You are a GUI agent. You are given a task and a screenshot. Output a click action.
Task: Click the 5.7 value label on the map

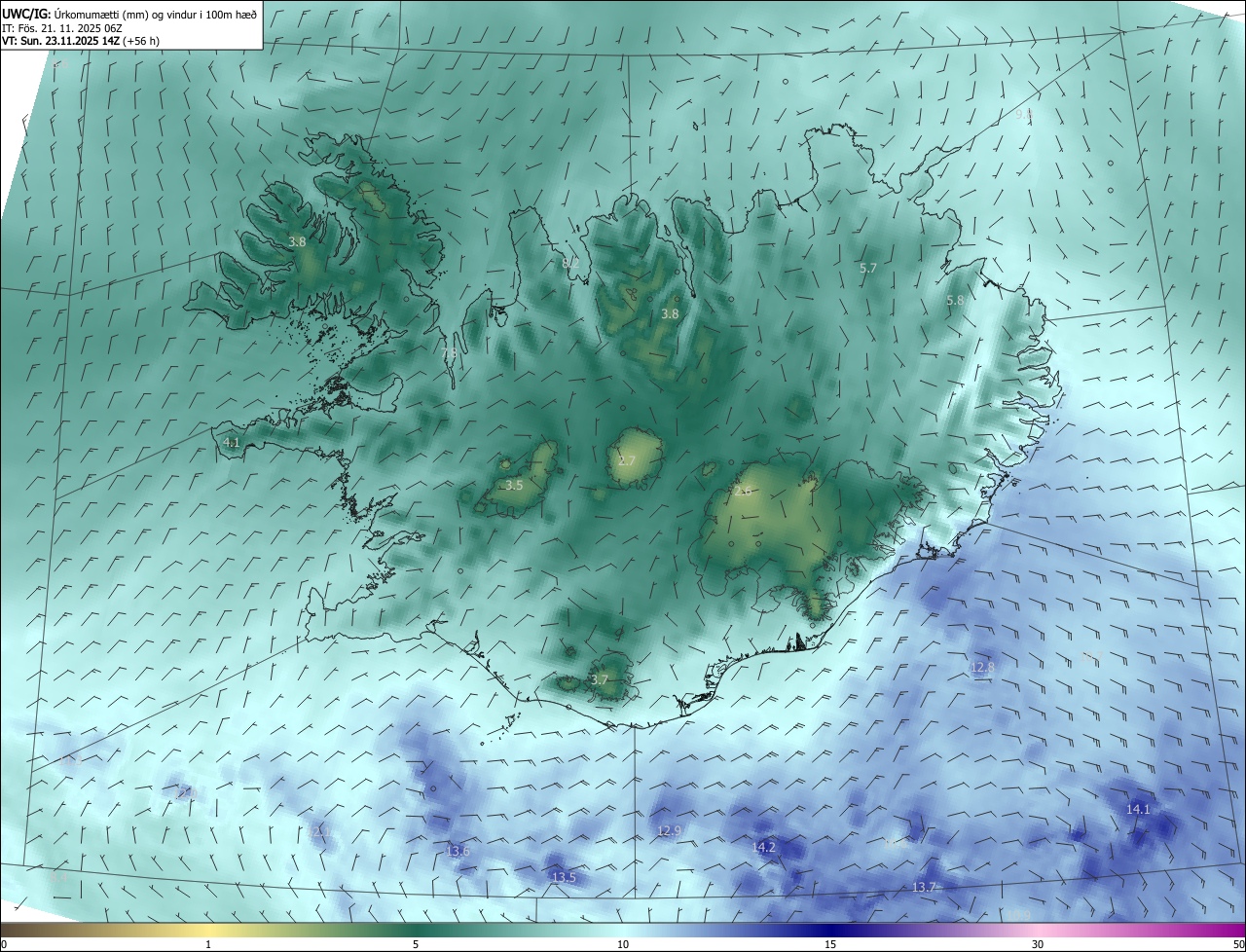pos(868,268)
